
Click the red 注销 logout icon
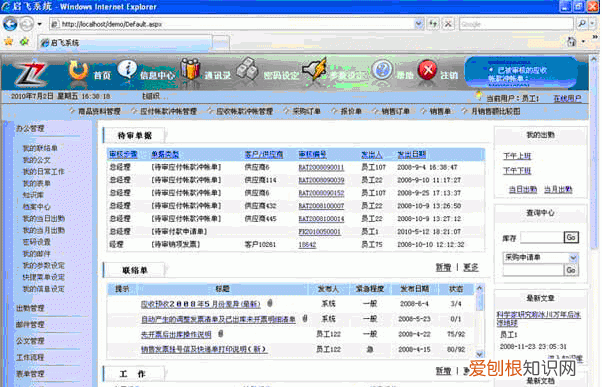point(428,70)
